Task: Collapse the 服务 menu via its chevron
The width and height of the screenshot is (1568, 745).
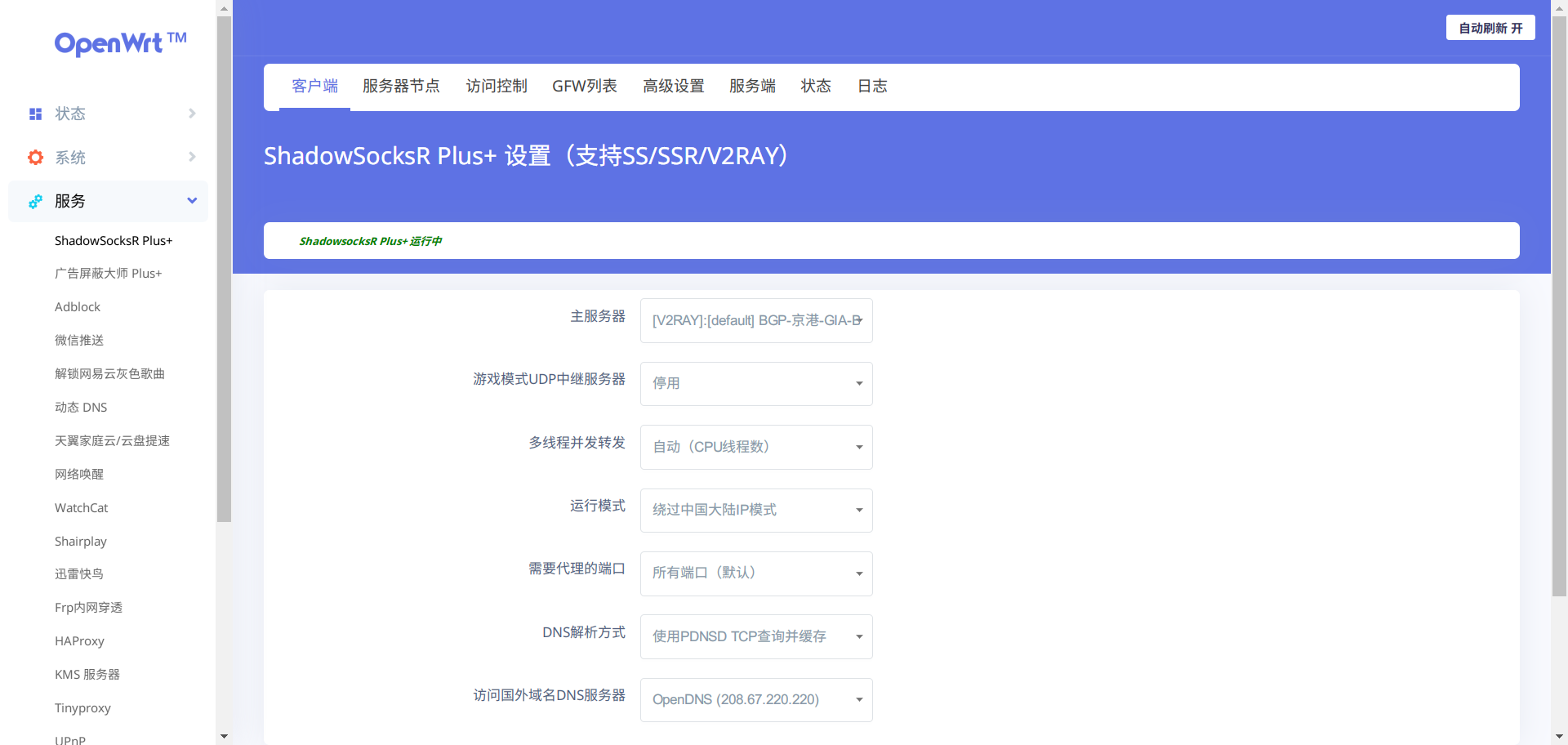Action: point(192,200)
